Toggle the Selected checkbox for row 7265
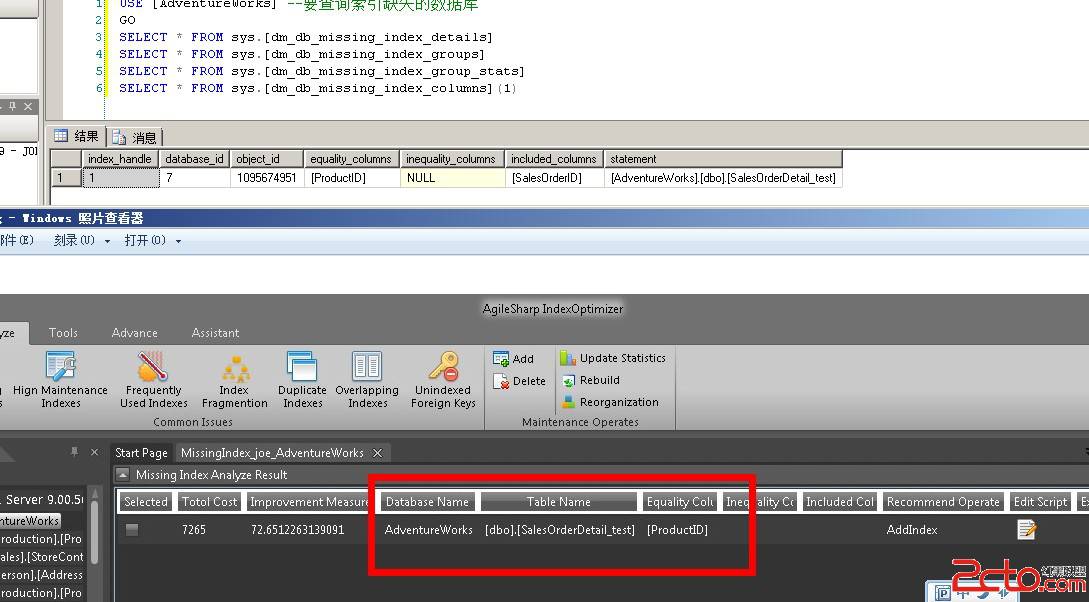Viewport: 1089px width, 602px height. coord(133,529)
